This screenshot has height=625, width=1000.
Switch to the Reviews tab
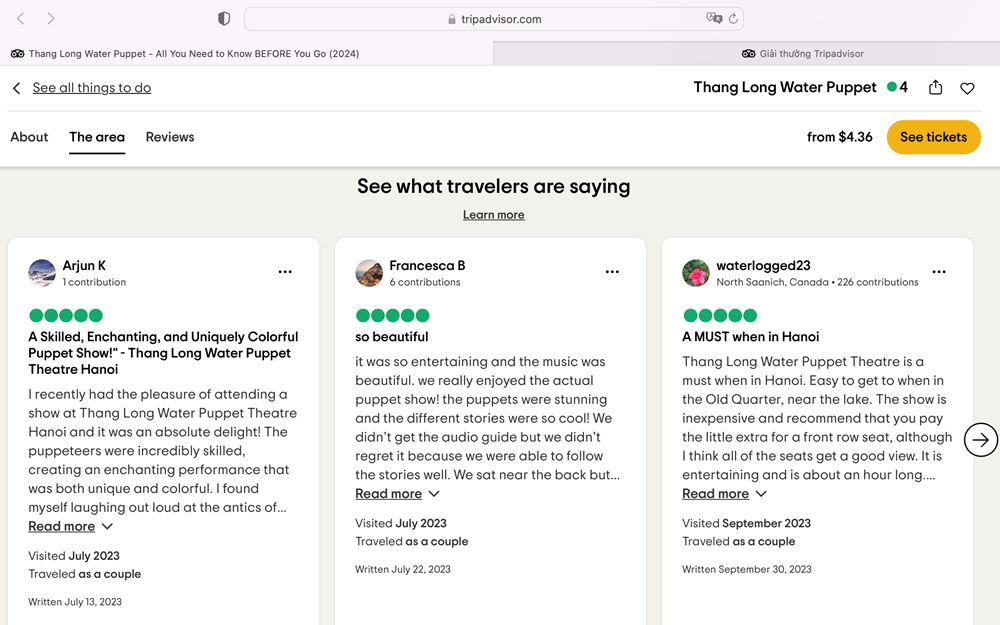[170, 137]
